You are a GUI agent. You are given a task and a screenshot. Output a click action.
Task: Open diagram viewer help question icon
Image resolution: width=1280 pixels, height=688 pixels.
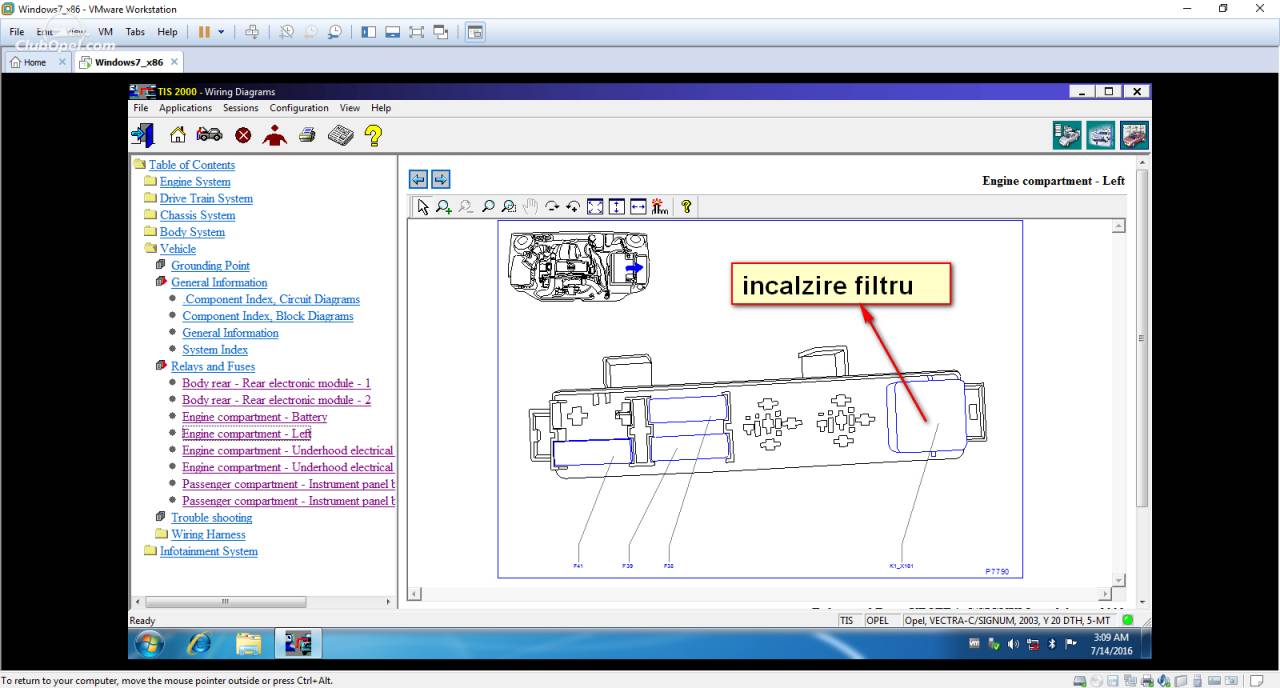tap(686, 207)
